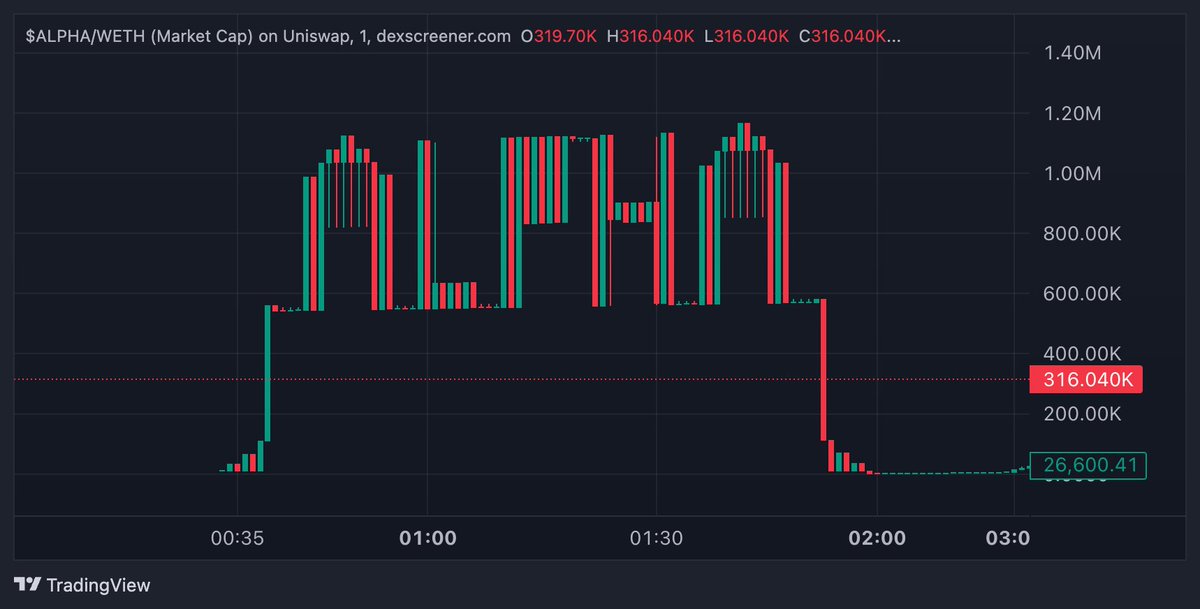
Task: Click the 01:30 time axis label
Action: pos(657,538)
